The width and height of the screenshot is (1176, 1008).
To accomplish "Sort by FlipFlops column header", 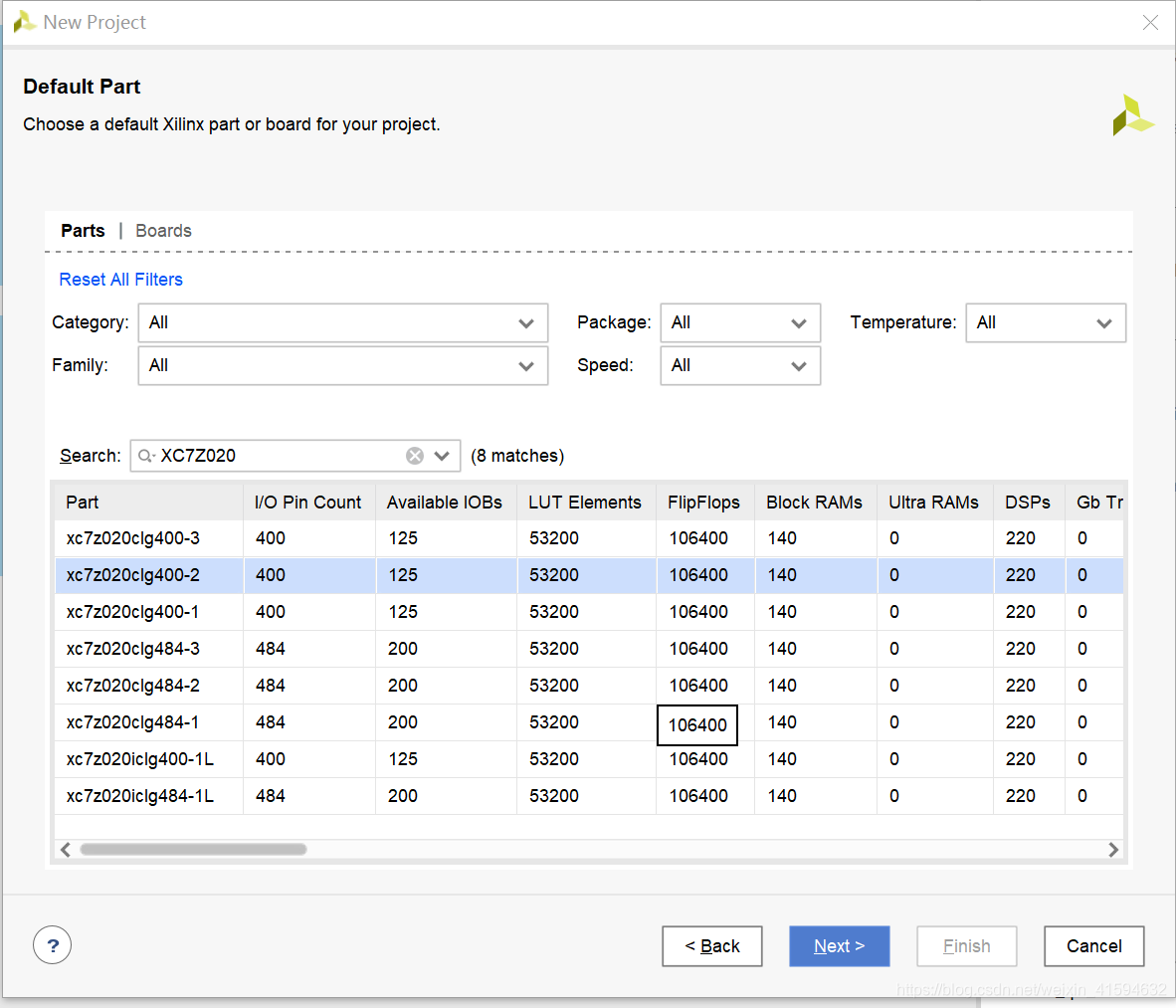I will click(x=705, y=502).
